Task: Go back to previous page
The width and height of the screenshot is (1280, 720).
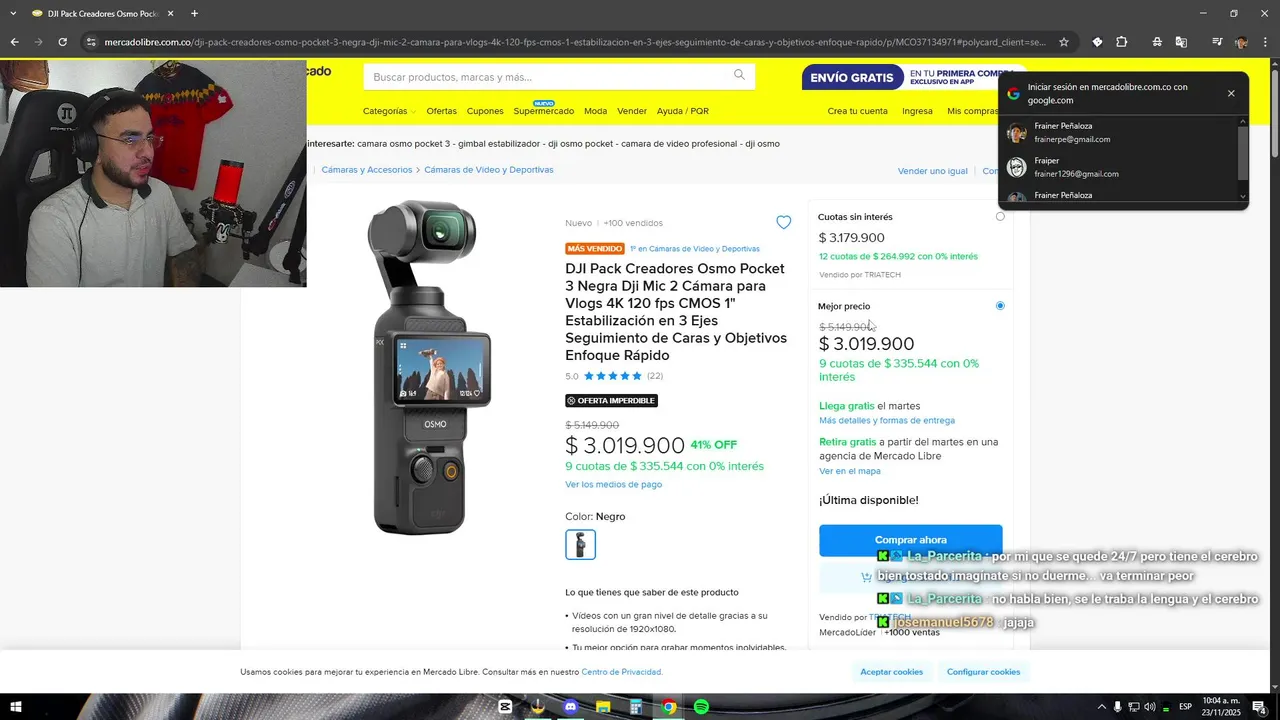Action: [14, 42]
